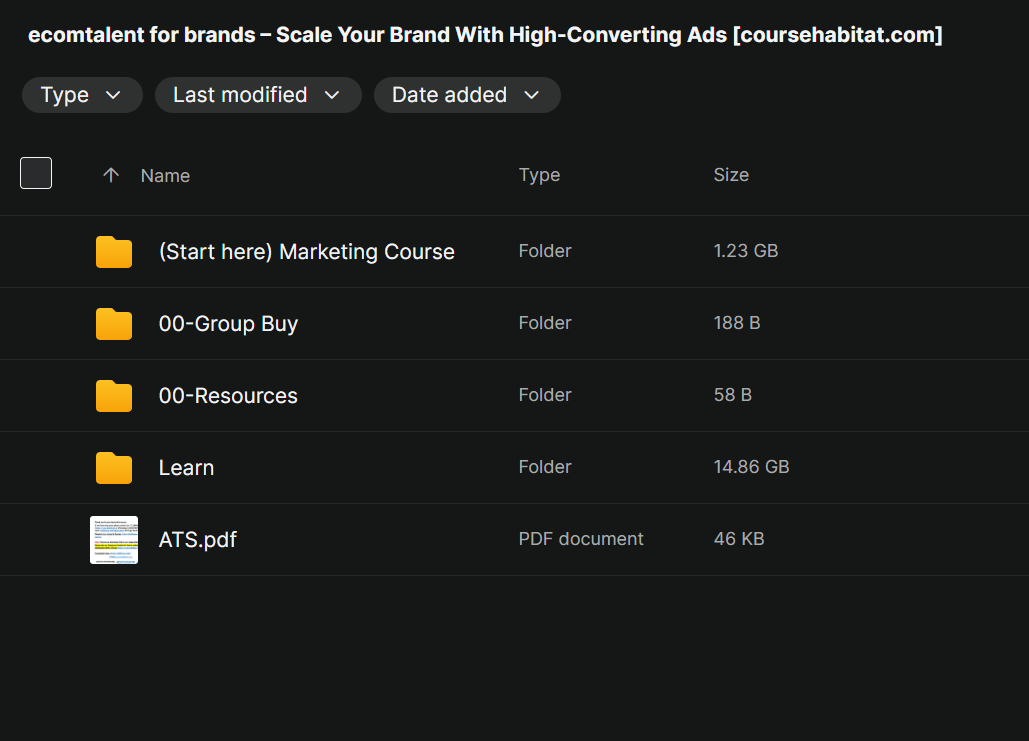Click the folder icon for (Start here) Marketing Course

[114, 252]
